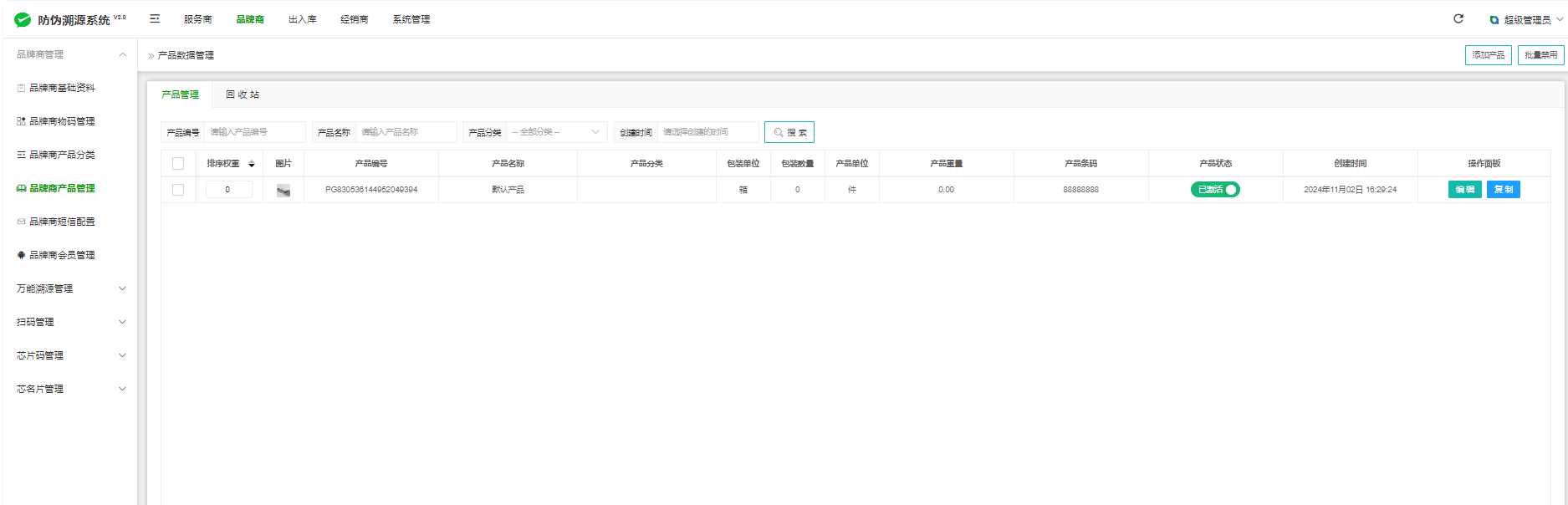Click the sidebar collapse menu icon

pos(155,18)
